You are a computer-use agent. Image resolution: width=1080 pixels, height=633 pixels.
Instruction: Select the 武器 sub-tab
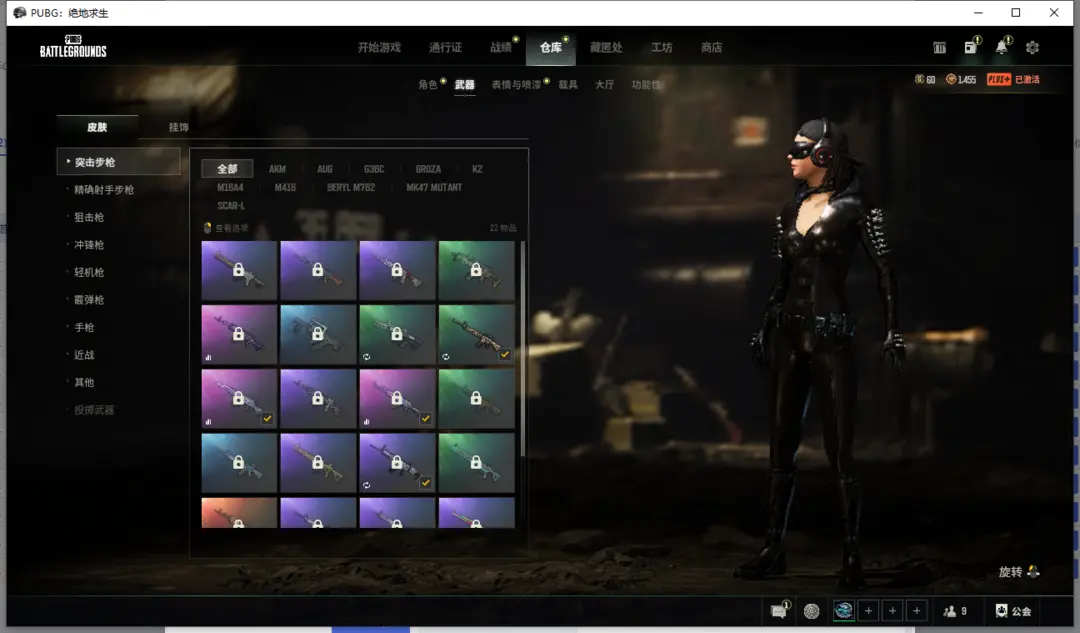click(464, 84)
